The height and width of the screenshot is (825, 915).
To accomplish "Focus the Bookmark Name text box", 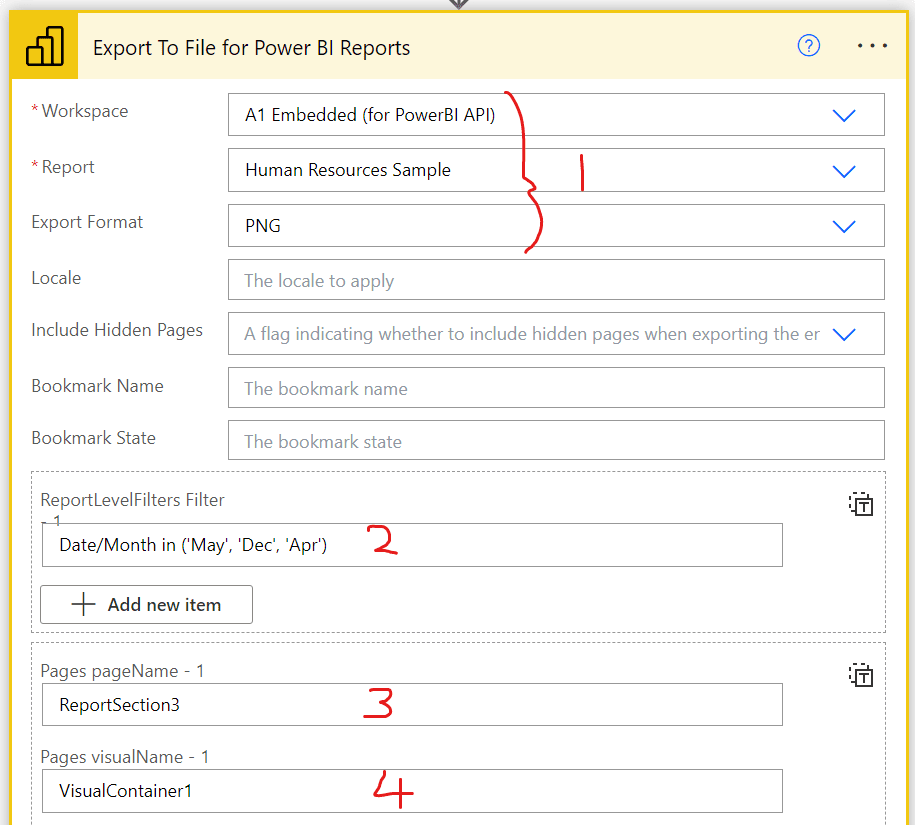I will 555,388.
